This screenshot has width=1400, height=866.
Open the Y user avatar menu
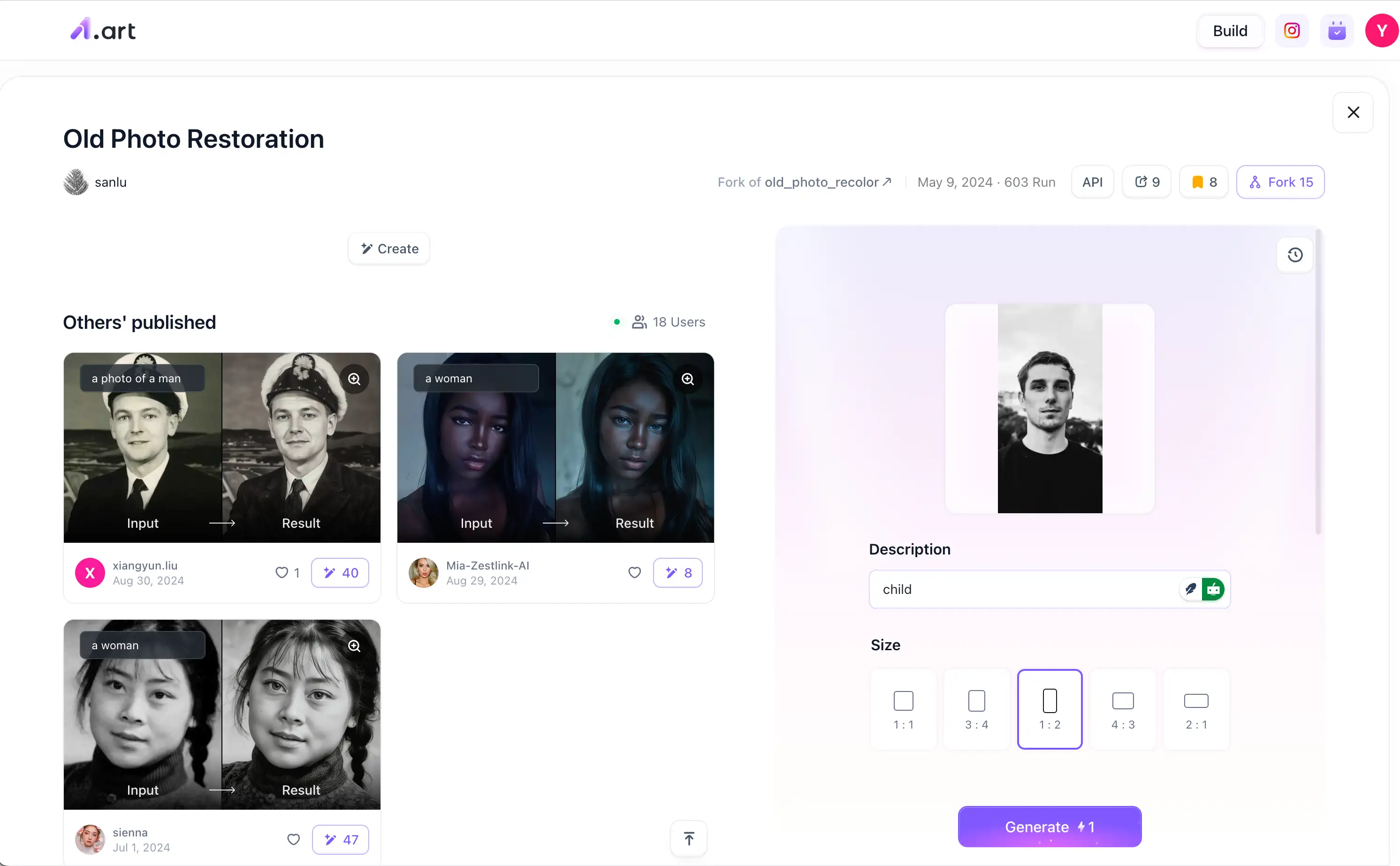(x=1382, y=31)
